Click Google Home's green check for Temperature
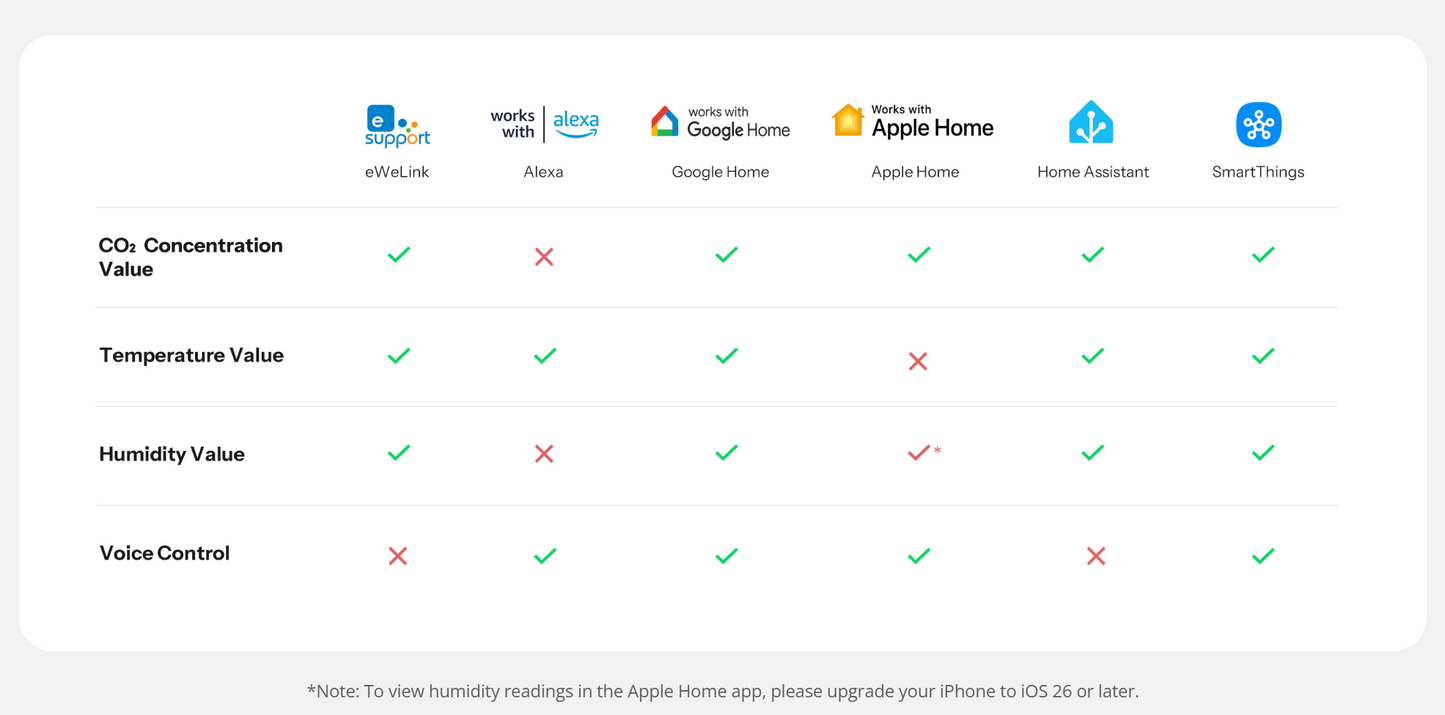Screen dimensions: 1445x715 click(x=727, y=355)
